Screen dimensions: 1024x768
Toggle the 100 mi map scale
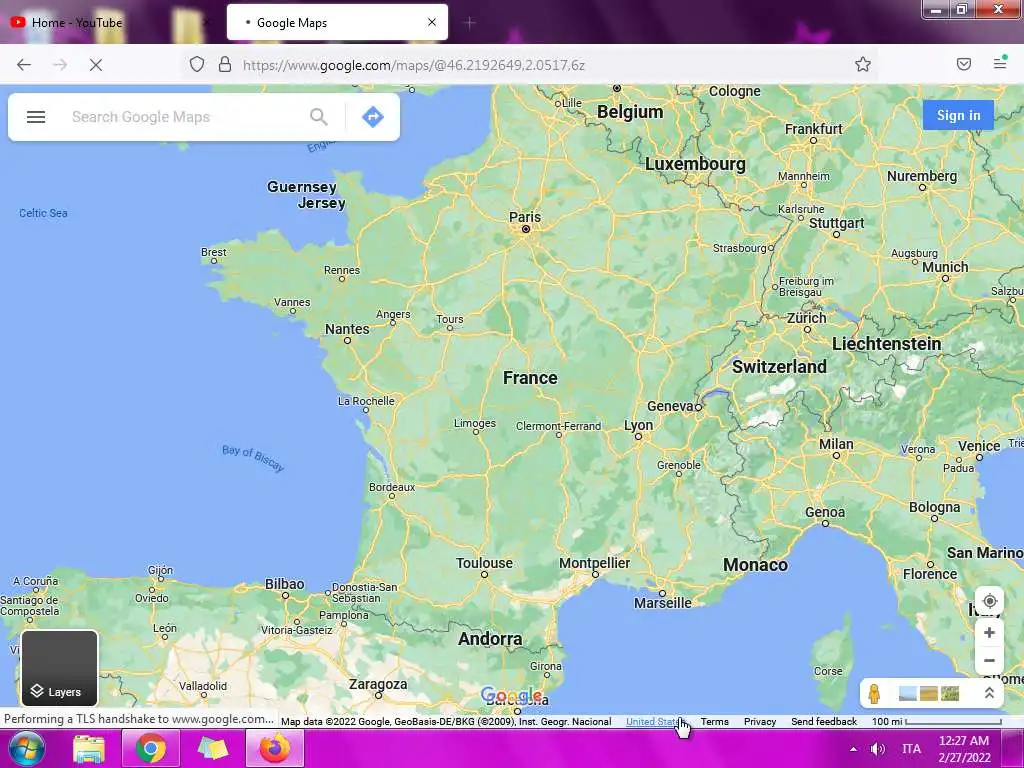936,722
